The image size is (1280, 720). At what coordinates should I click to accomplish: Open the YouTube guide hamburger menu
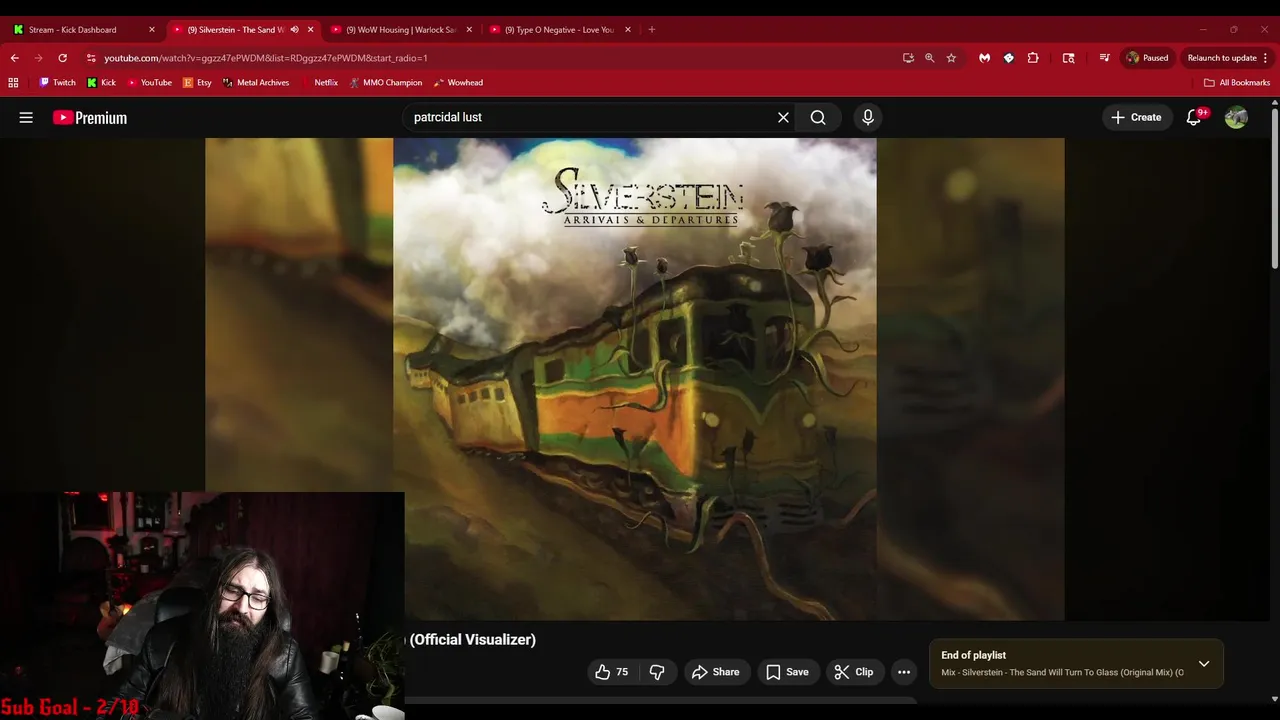[x=26, y=117]
